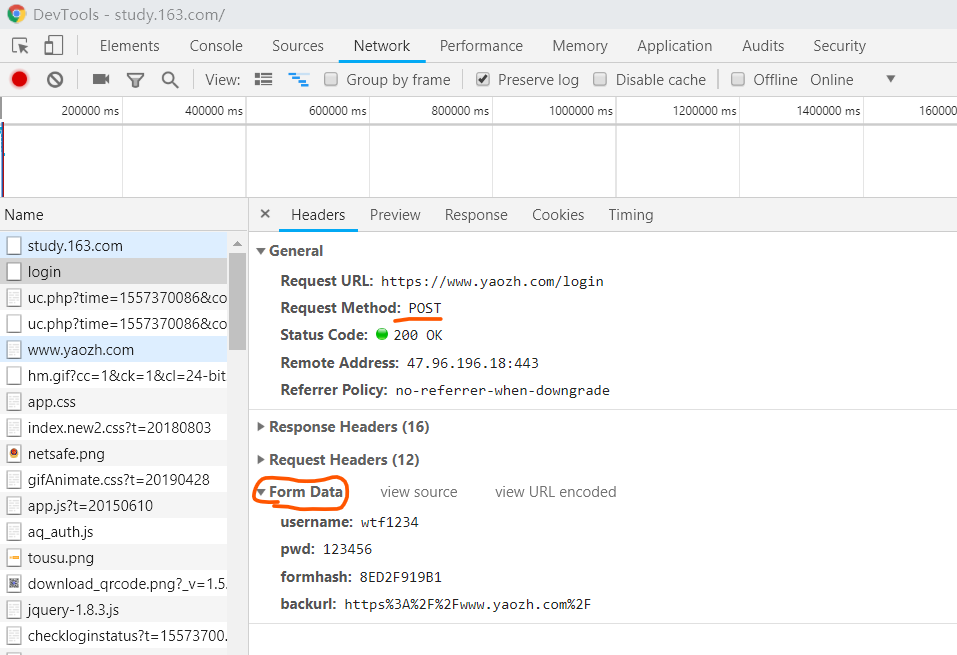Click the capture screenshots camera icon
This screenshot has width=957, height=655.
pos(101,79)
